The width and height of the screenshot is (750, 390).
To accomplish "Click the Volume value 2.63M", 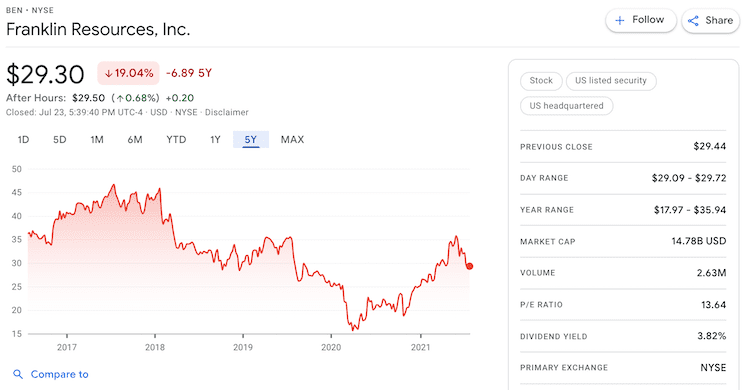I will pyautogui.click(x=711, y=273).
